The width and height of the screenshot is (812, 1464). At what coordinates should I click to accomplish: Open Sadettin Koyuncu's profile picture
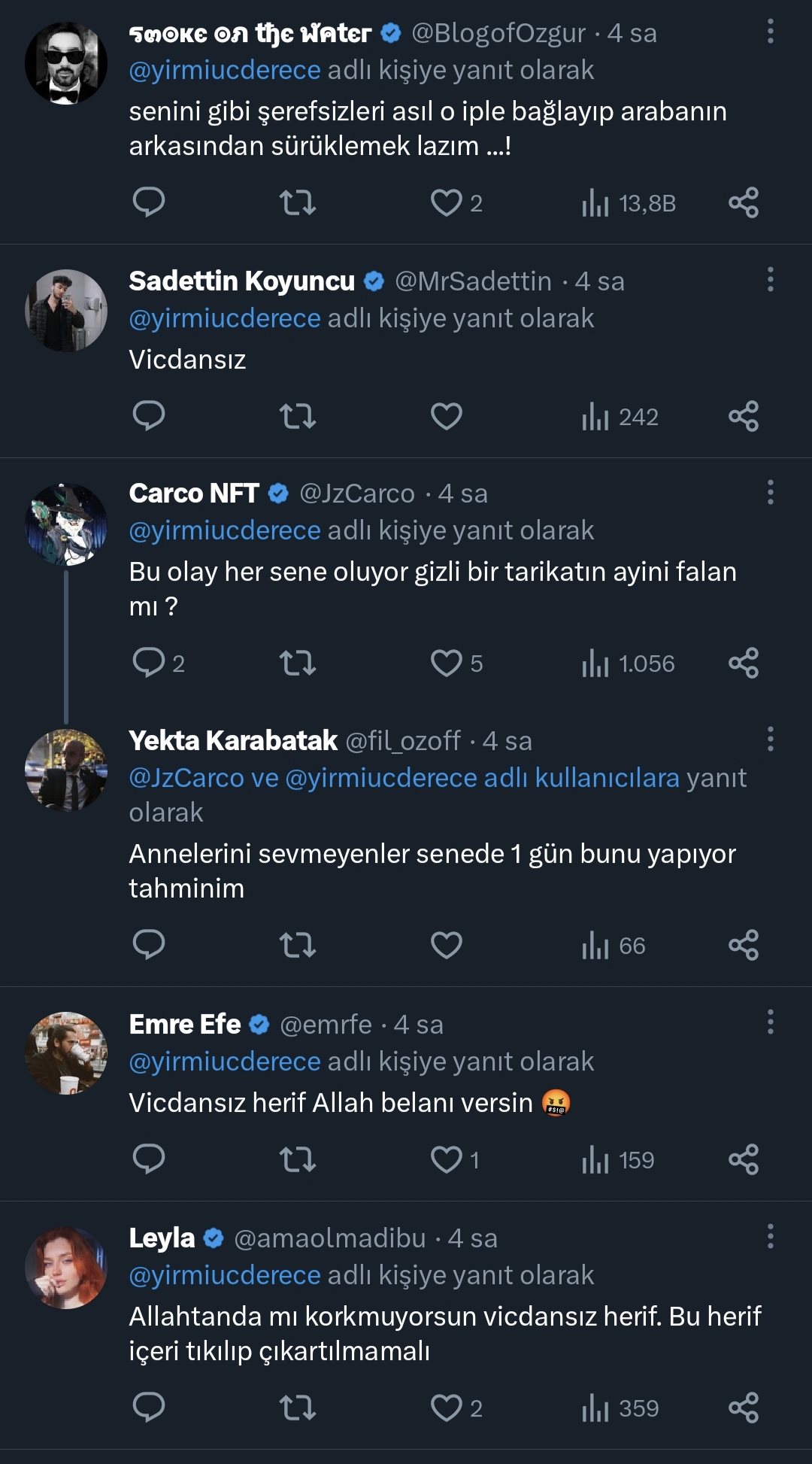(x=66, y=310)
